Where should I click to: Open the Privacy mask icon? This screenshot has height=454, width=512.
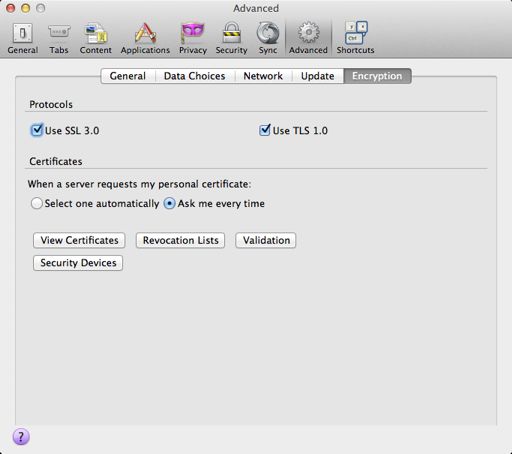pyautogui.click(x=192, y=33)
